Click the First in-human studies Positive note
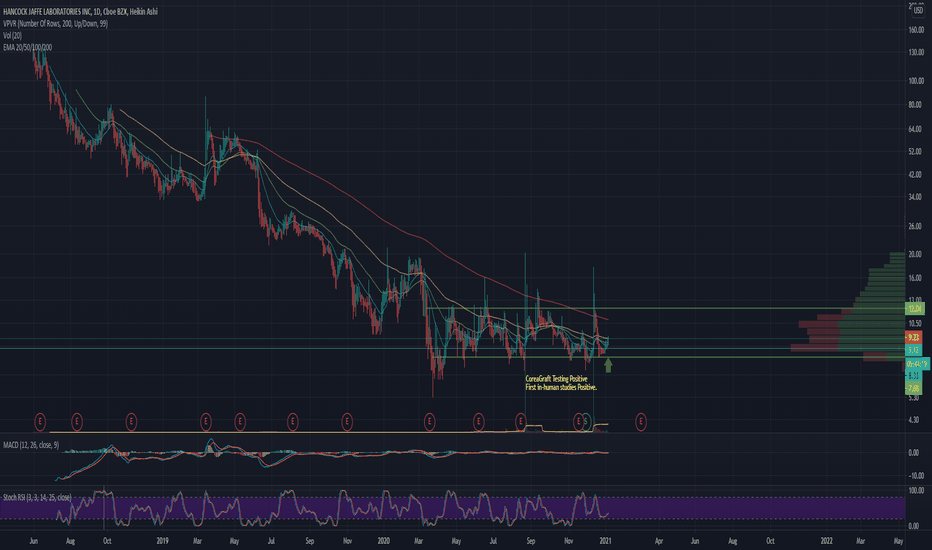Screen dimensions: 932x550 pos(561,387)
